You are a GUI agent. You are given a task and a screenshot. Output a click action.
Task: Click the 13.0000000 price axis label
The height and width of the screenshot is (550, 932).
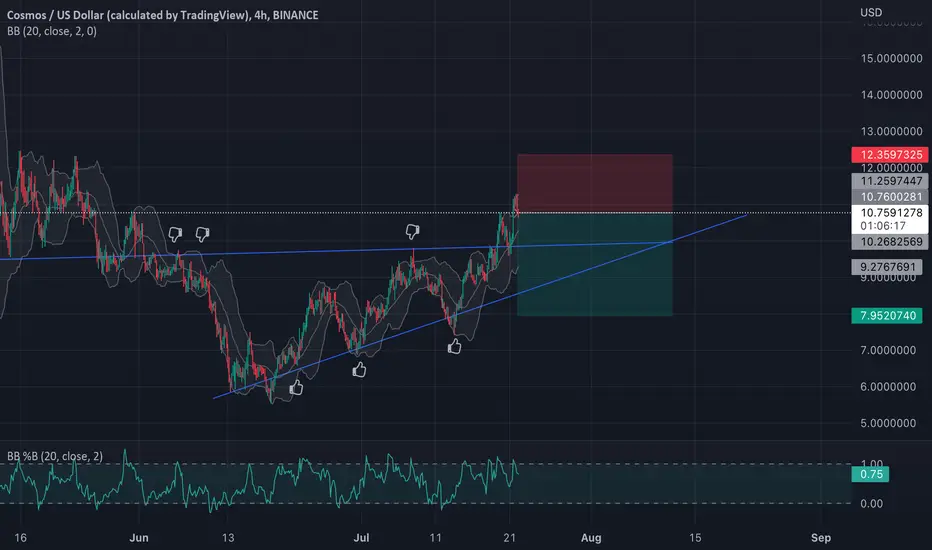pos(891,131)
